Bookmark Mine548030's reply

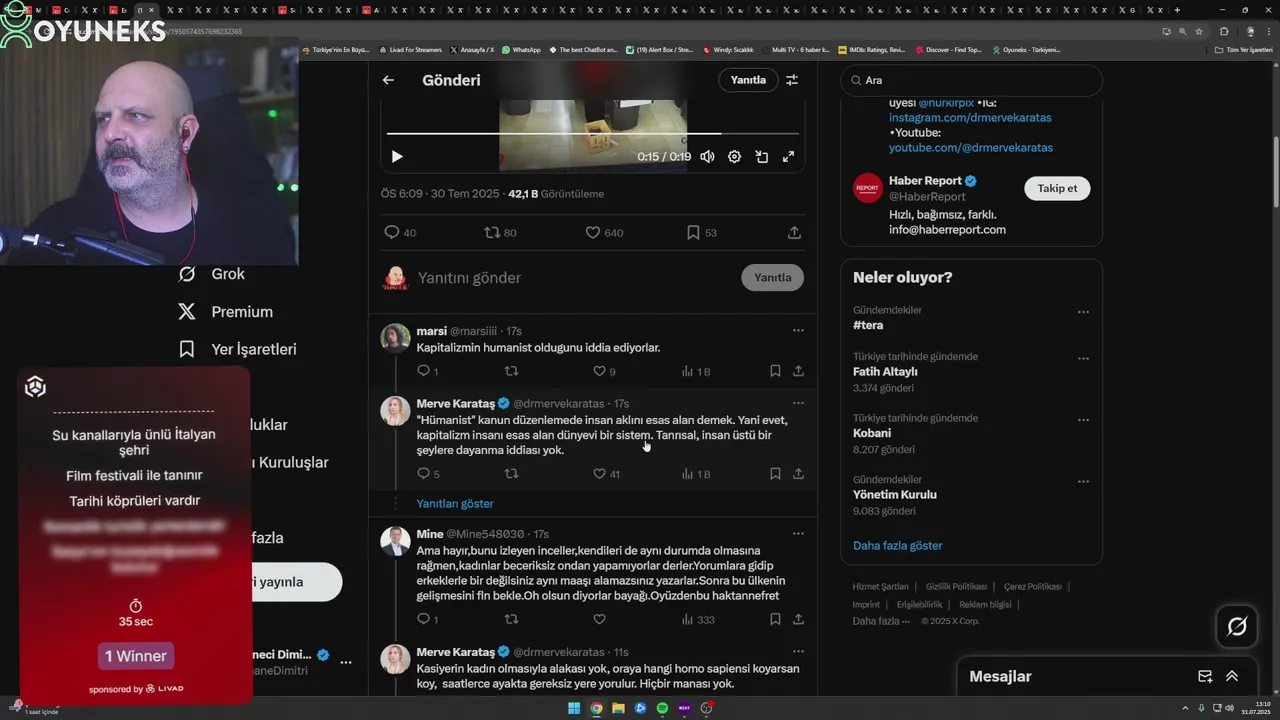(x=775, y=620)
